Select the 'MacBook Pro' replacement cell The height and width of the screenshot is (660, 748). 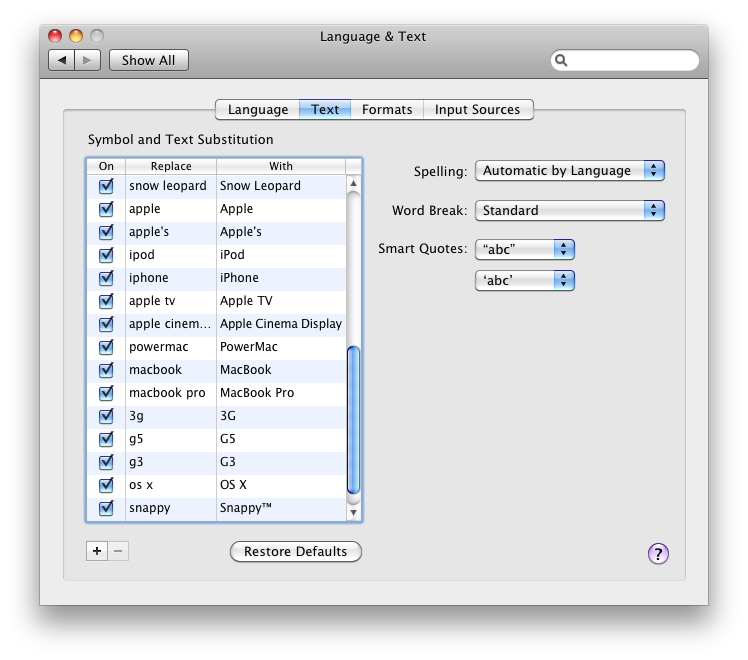click(x=281, y=392)
